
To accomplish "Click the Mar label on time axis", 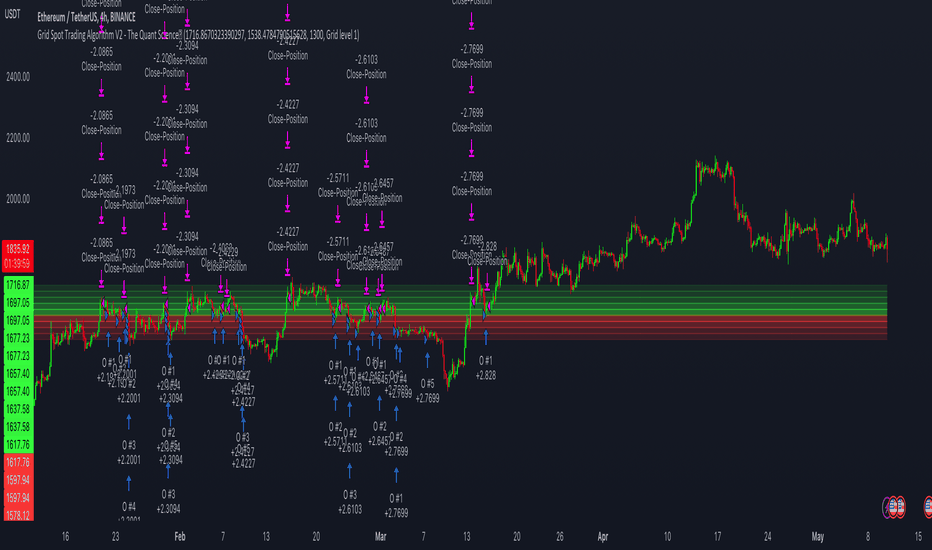I will click(x=380, y=537).
